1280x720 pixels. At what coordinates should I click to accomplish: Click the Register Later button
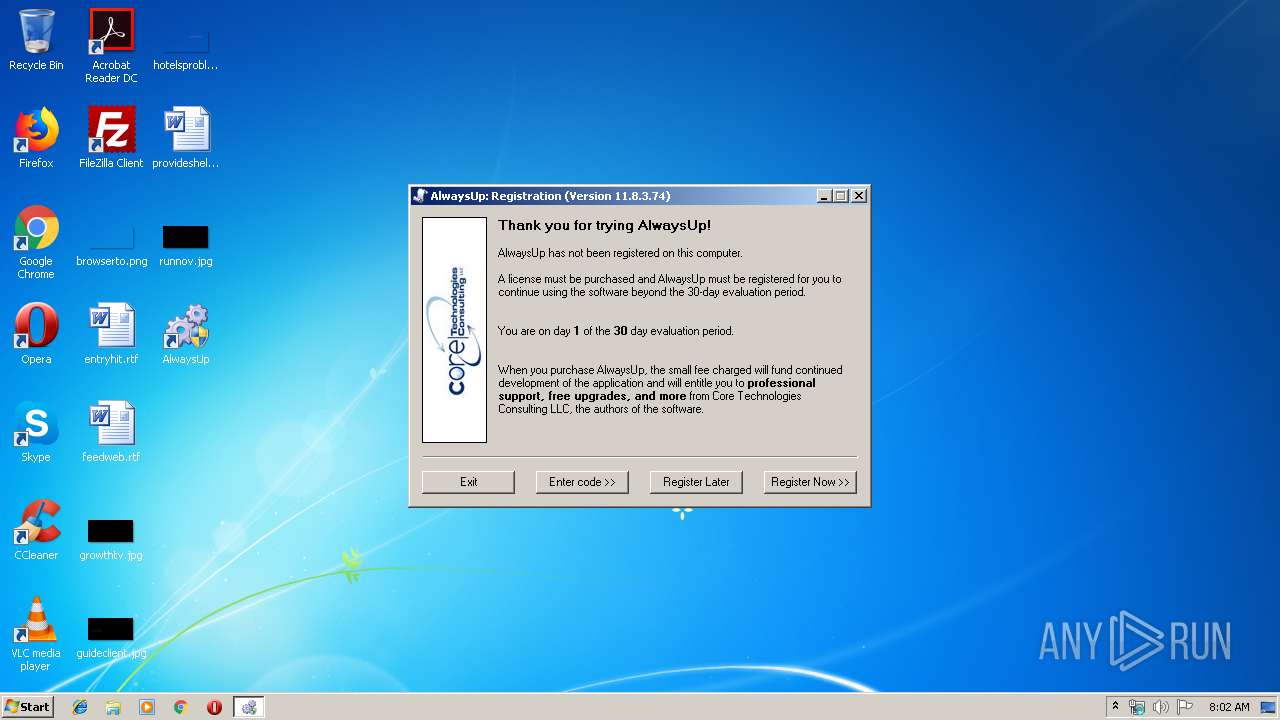point(696,482)
